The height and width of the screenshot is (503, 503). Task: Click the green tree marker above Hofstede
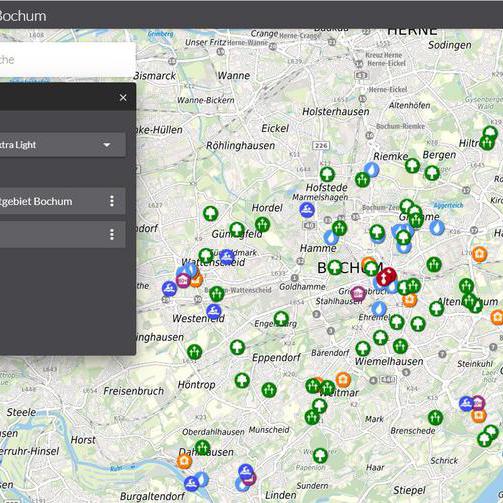[327, 174]
